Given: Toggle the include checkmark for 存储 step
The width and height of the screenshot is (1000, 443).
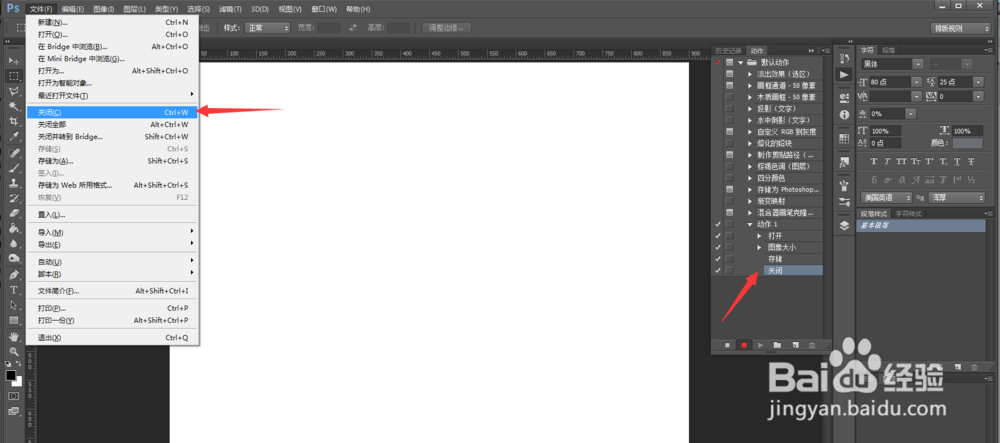Looking at the screenshot, I should 718,259.
